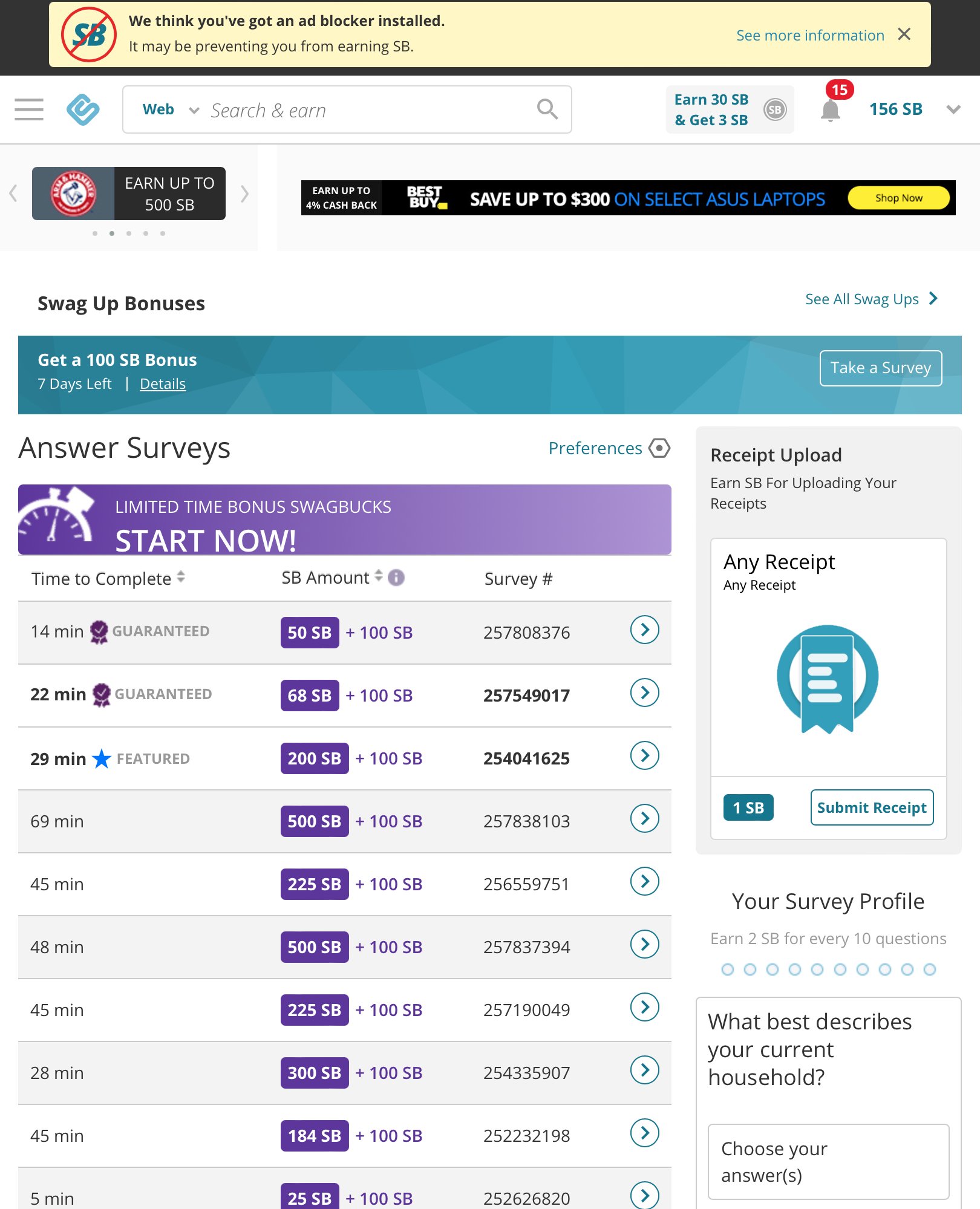Open Choose your answer(s) dropdown

(828, 1161)
